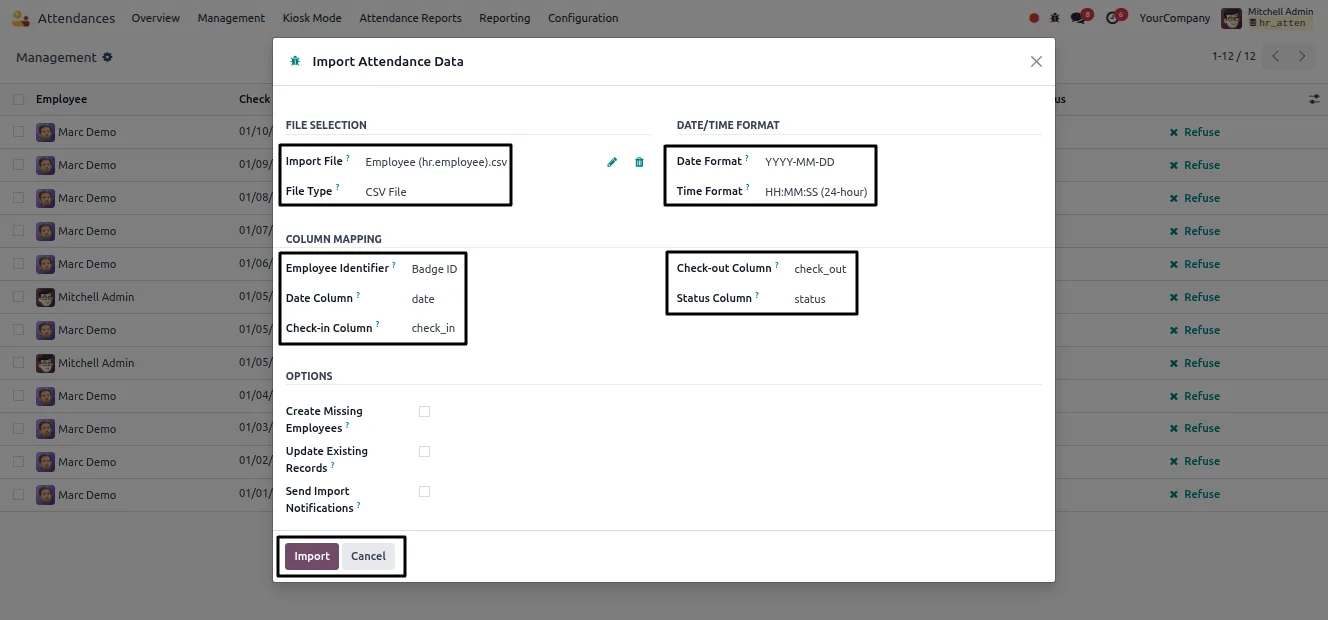The image size is (1328, 620).
Task: Select the Marc Demo row dated 01/07
Action: (x=19, y=231)
